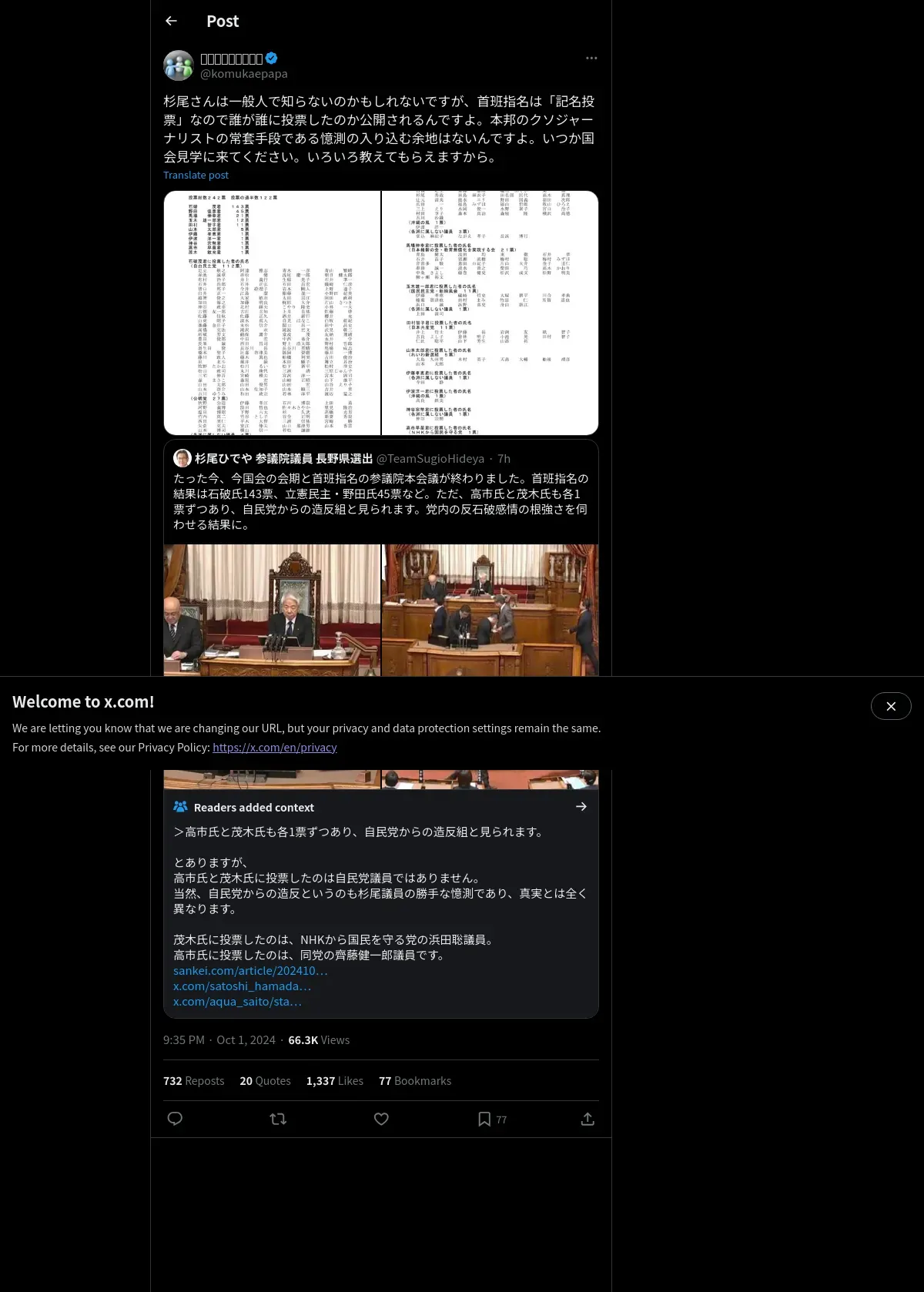View quoted photo of chairman at podium
Viewport: 924px width, 1292px height.
pos(272,611)
